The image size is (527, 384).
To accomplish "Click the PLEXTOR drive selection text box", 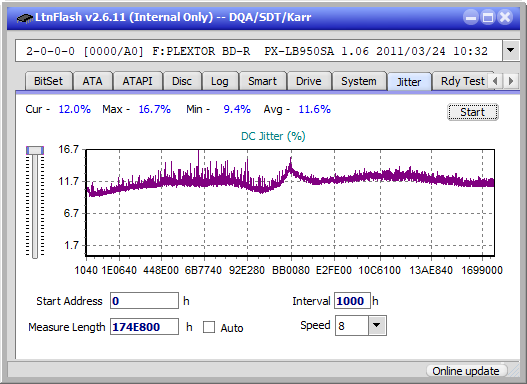I will pyautogui.click(x=259, y=51).
